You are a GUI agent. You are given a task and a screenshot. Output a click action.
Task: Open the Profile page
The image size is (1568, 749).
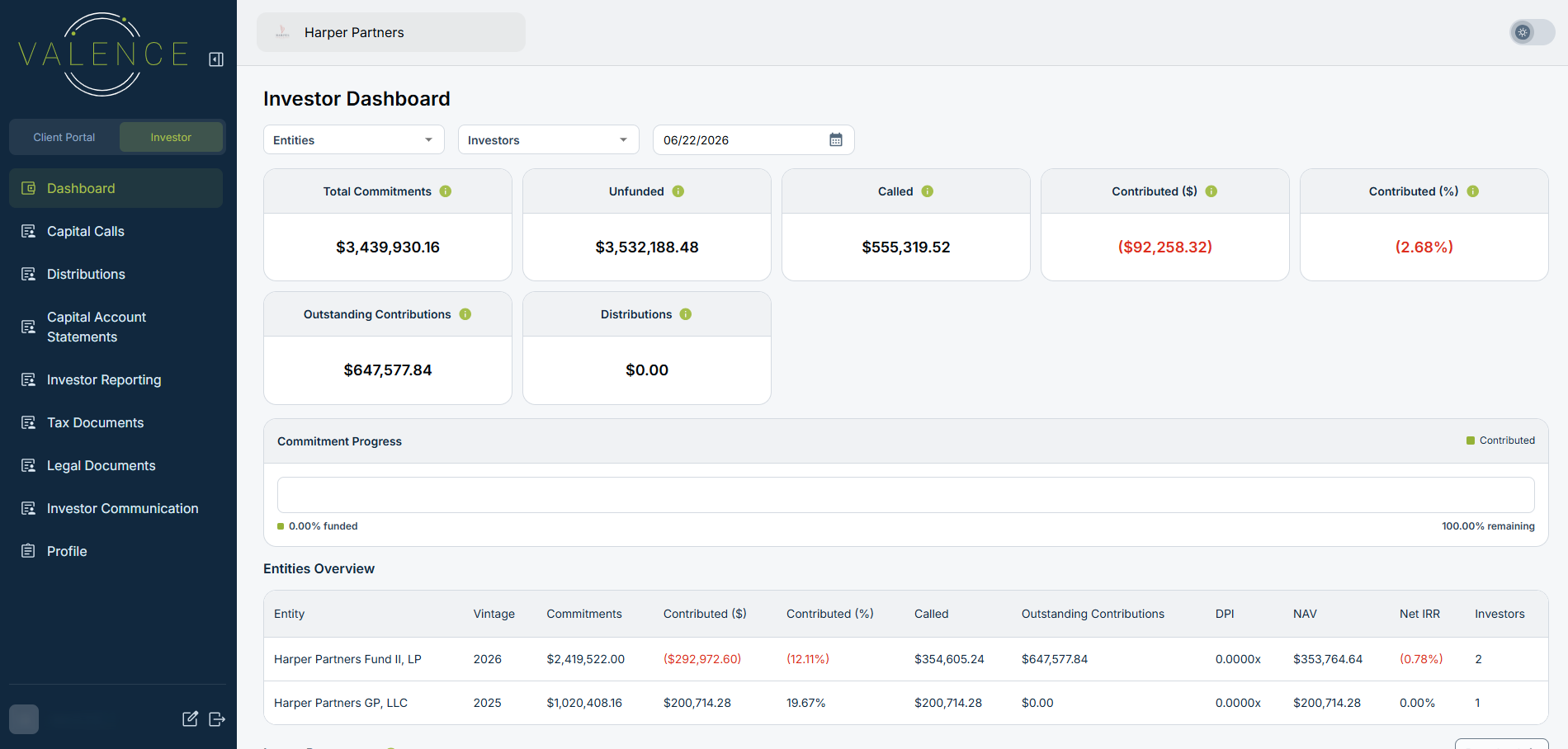click(x=116, y=551)
